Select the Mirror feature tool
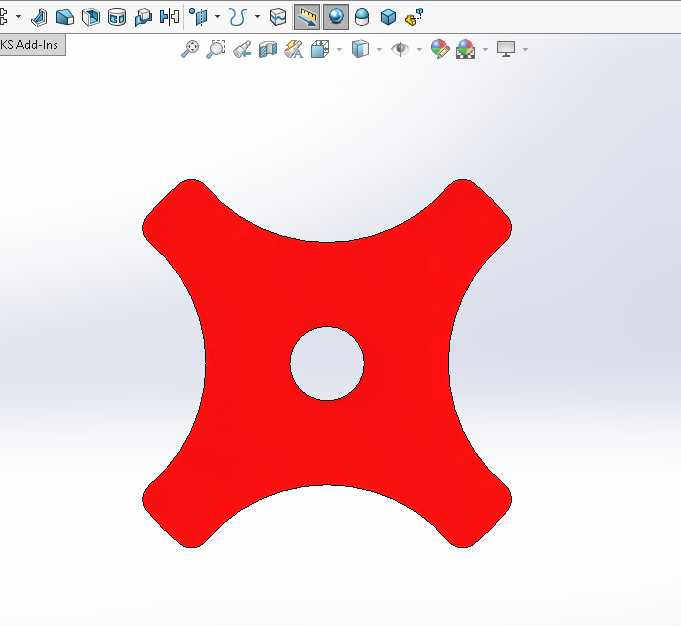This screenshot has width=681, height=626. coord(169,17)
